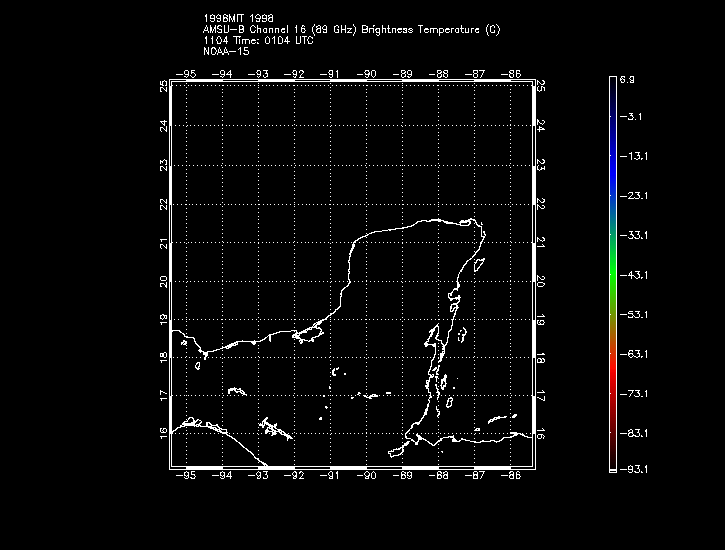Click the 22 latitude label on right axis
This screenshot has height=550, width=725.
tap(541, 203)
